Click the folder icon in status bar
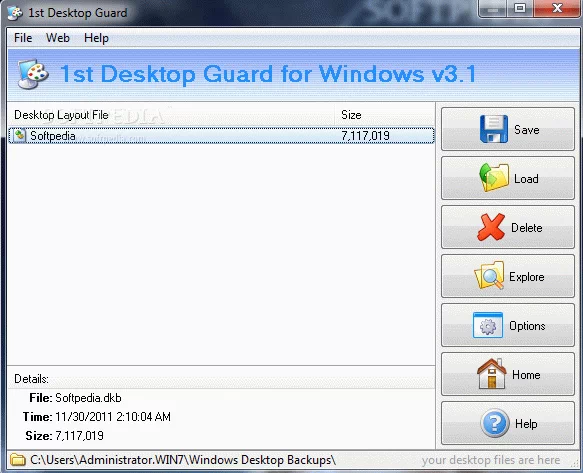This screenshot has height=473, width=583. tap(17, 460)
